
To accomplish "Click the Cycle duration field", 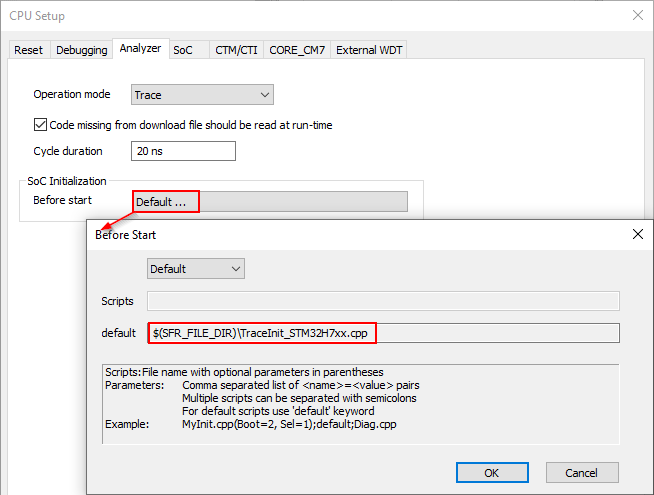I will pos(183,151).
